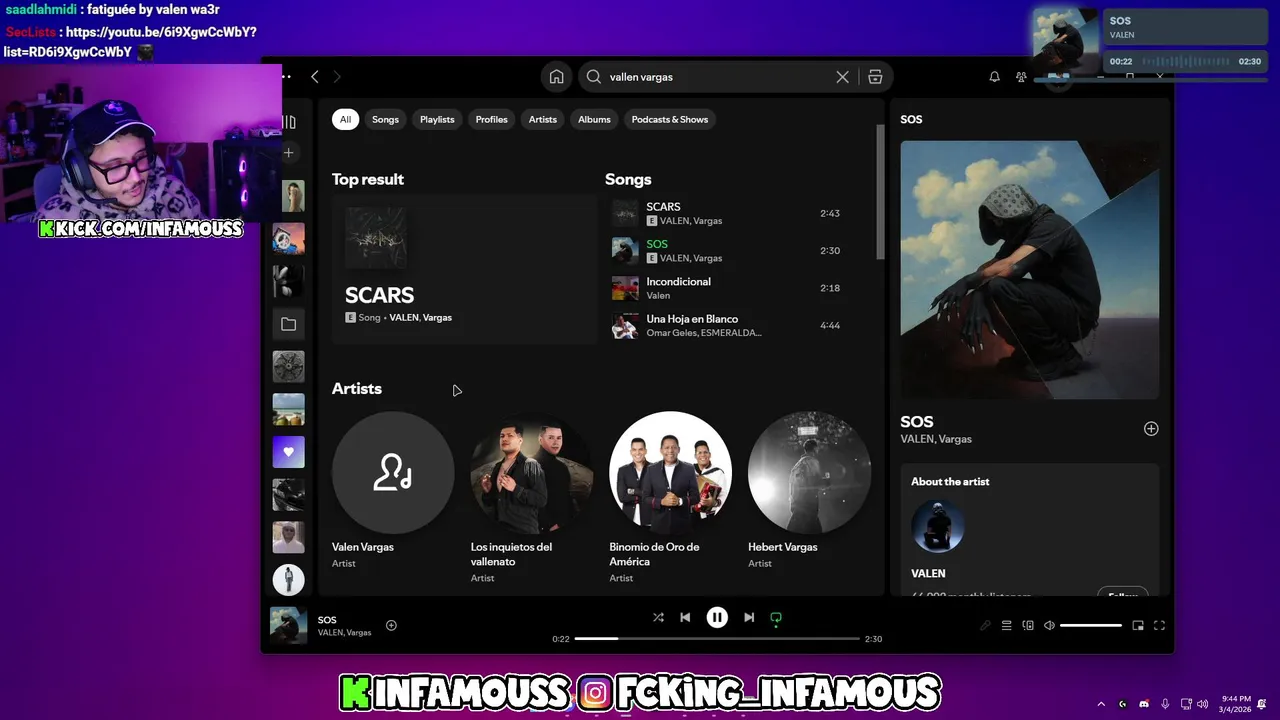Filter results by Profiles
The height and width of the screenshot is (720, 1280).
pyautogui.click(x=491, y=119)
